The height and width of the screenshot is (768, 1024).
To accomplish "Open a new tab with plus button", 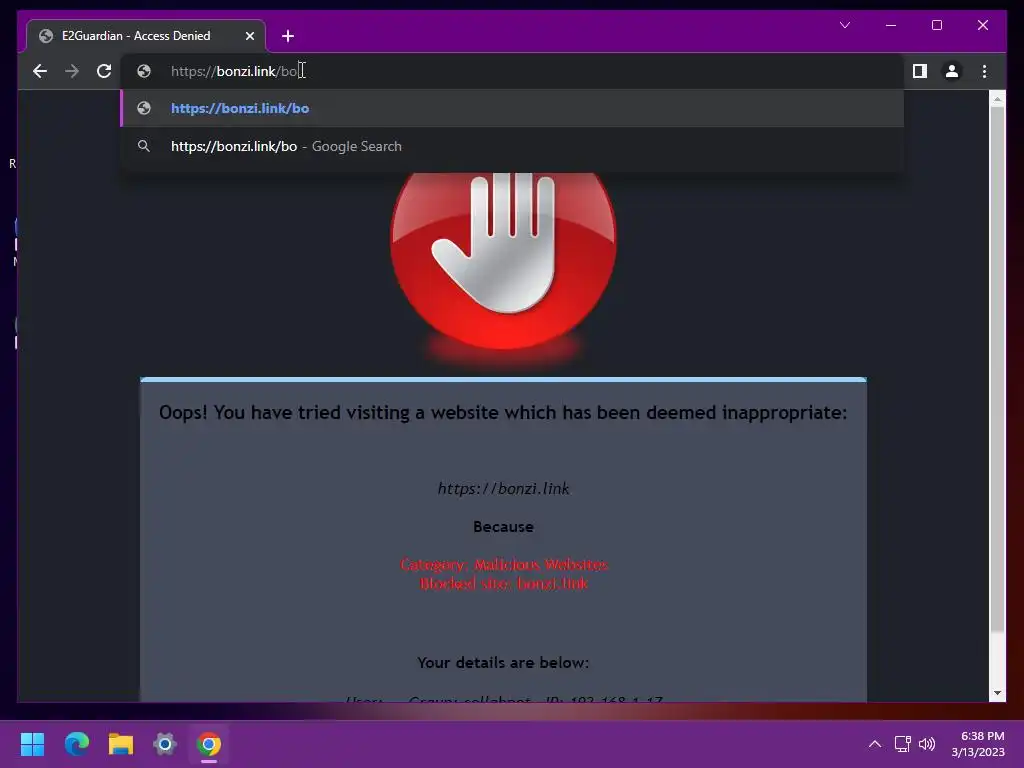I will pyautogui.click(x=288, y=36).
